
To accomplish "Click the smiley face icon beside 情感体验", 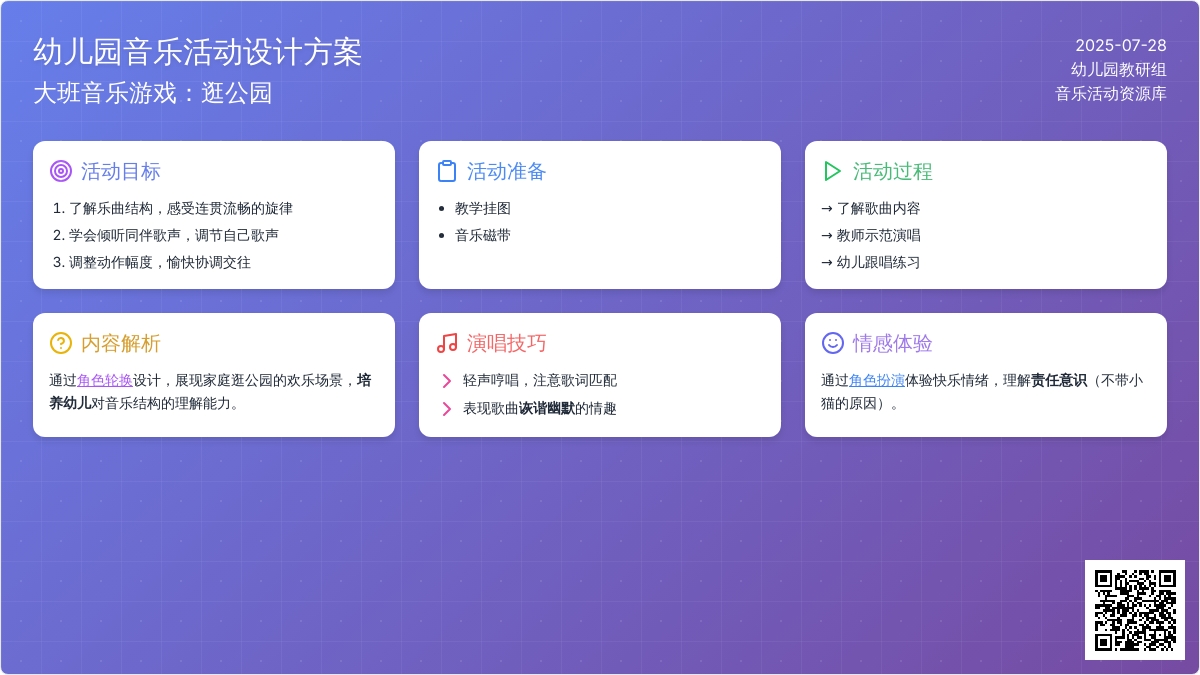I will pos(833,343).
